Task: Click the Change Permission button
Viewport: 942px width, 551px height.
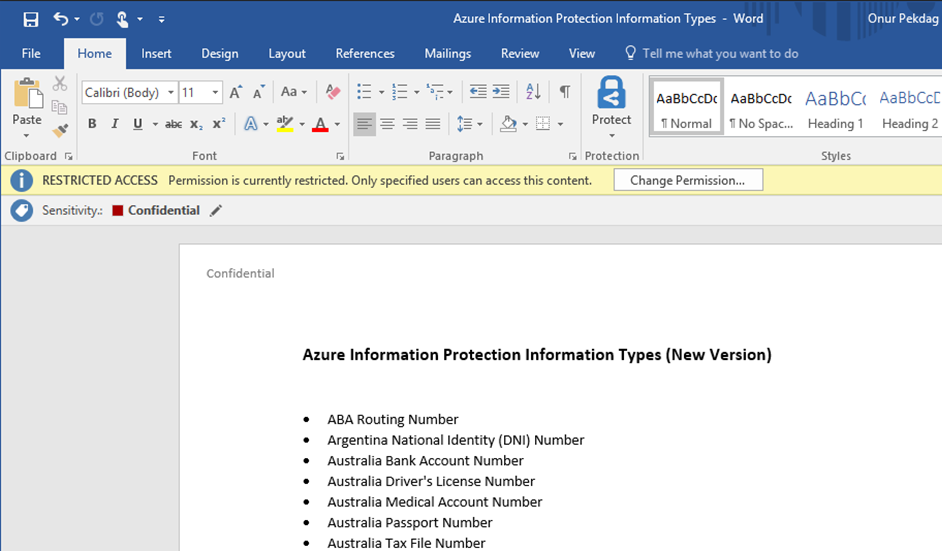Action: 688,180
